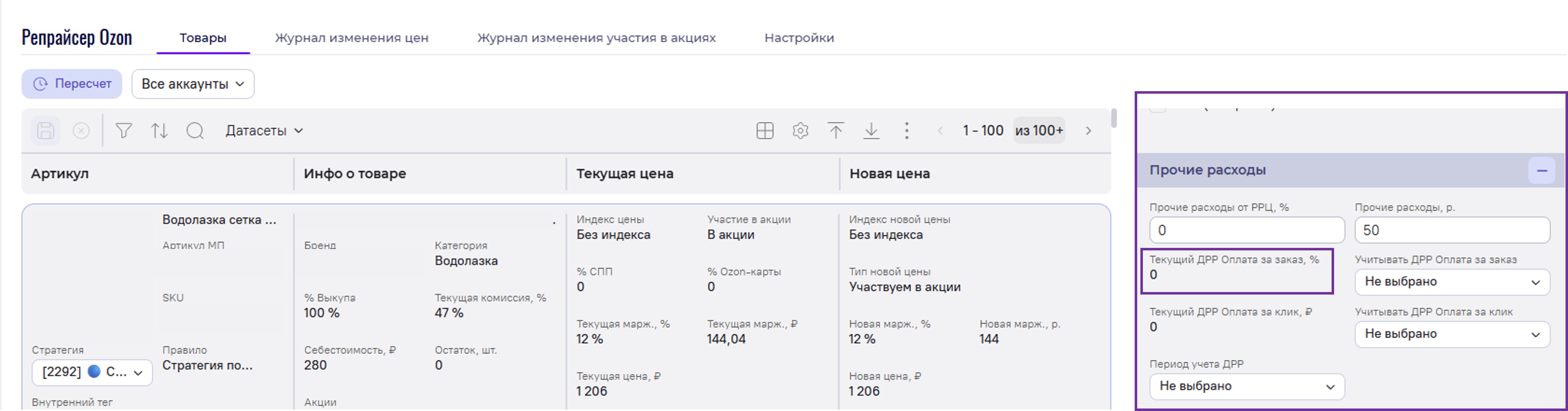Click the из 100+ count button
The height and width of the screenshot is (411, 1568).
(x=1039, y=131)
